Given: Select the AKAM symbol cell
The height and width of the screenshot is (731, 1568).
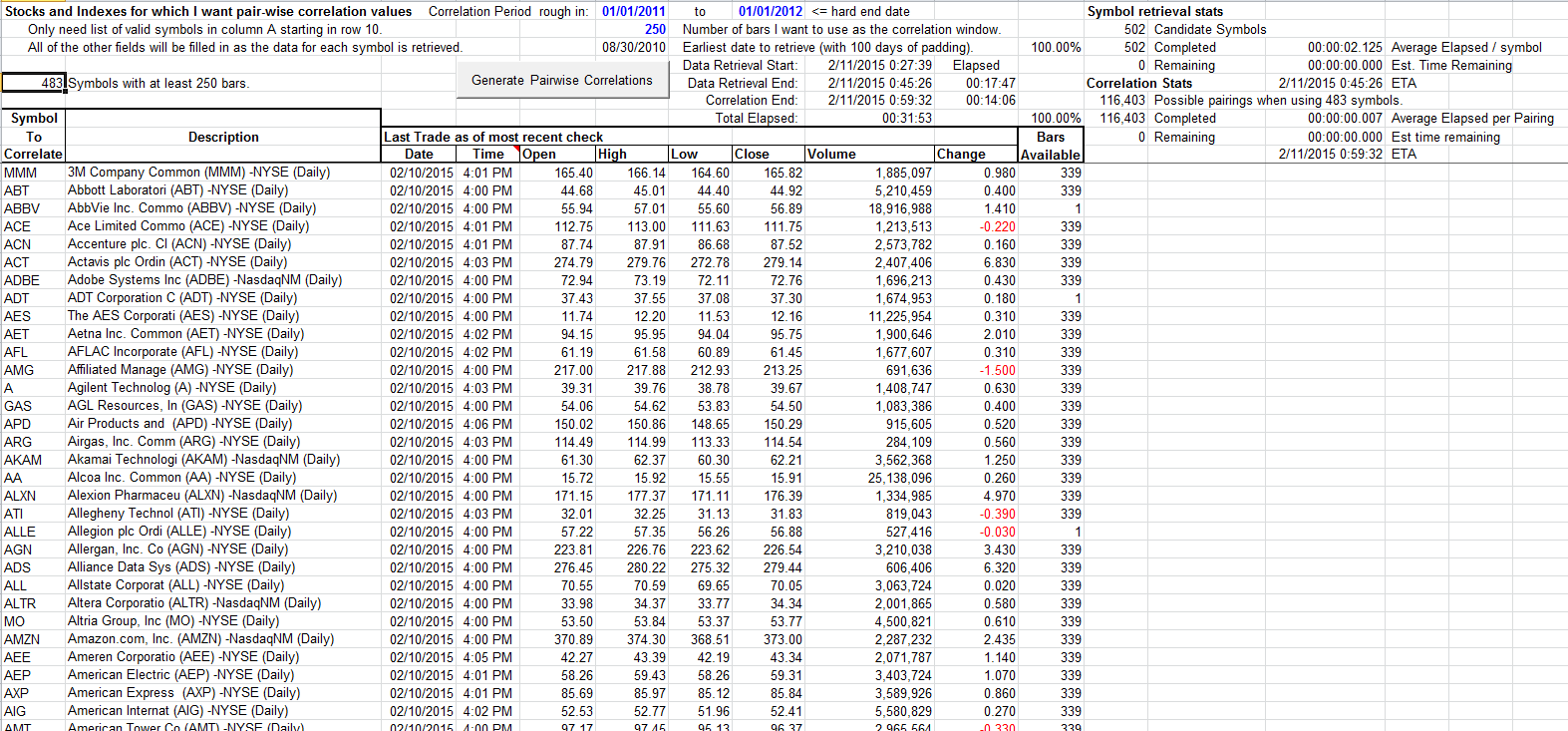Looking at the screenshot, I should click(33, 460).
